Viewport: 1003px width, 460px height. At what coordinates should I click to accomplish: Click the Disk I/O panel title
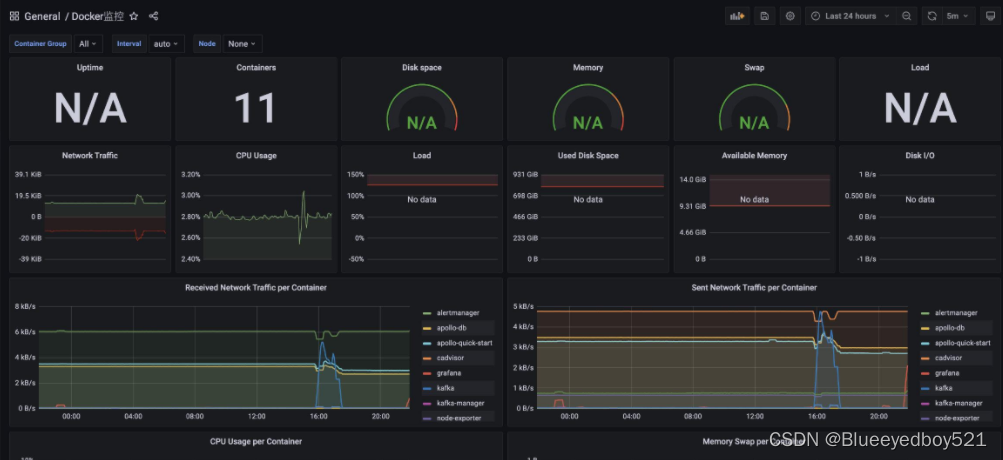(x=920, y=155)
